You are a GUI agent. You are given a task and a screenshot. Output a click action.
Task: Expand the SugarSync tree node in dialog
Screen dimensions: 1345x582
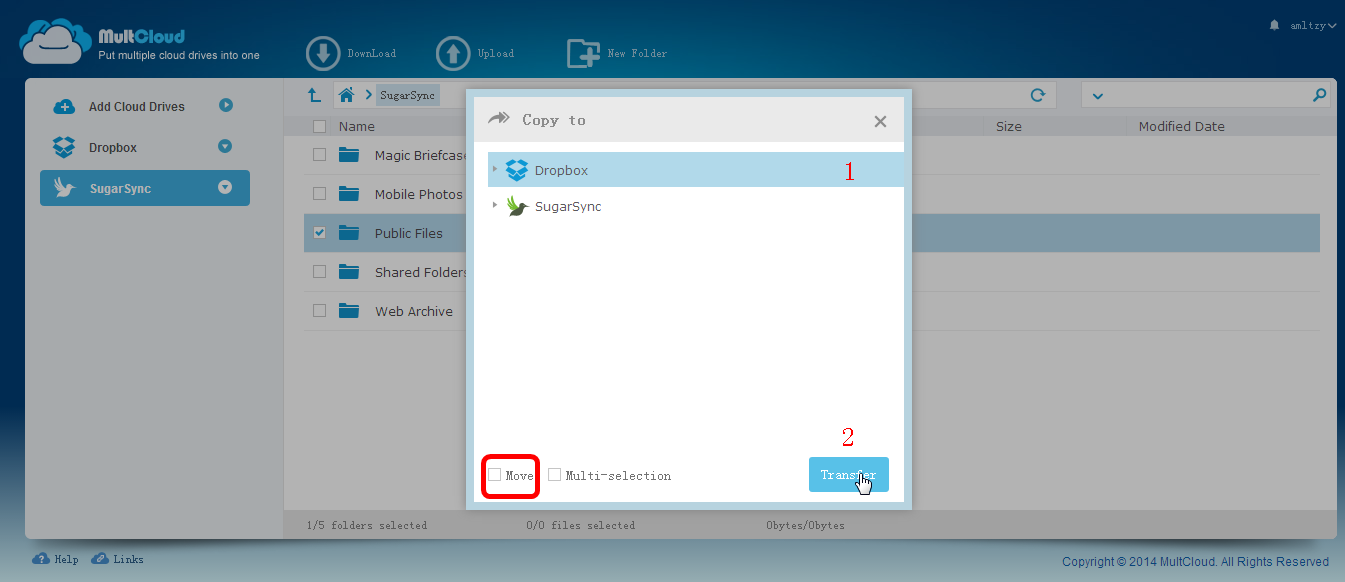point(494,205)
